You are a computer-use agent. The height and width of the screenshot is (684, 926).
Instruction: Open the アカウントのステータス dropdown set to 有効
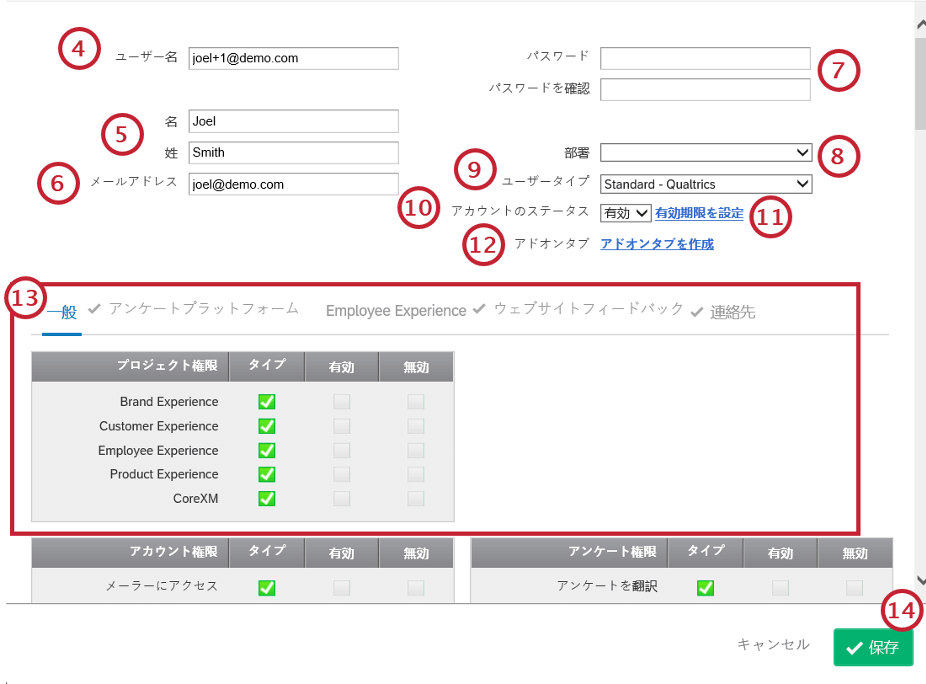[x=625, y=213]
